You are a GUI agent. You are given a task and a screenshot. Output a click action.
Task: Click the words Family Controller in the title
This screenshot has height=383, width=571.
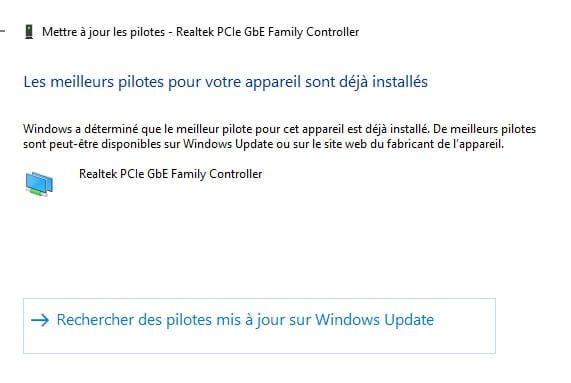[314, 32]
